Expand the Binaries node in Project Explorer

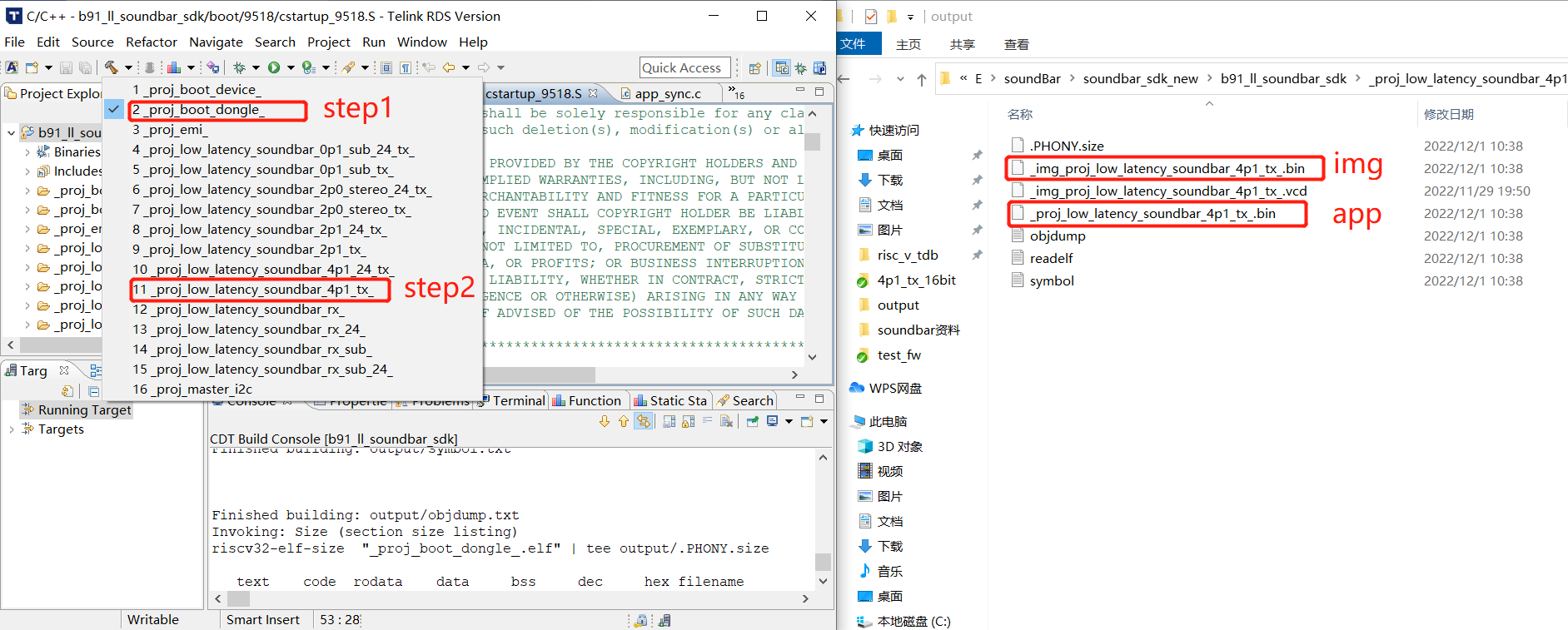coord(27,152)
